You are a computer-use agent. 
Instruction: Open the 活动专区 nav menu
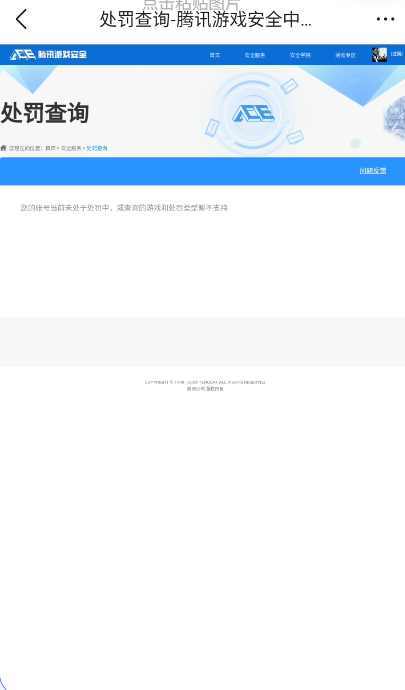point(346,55)
